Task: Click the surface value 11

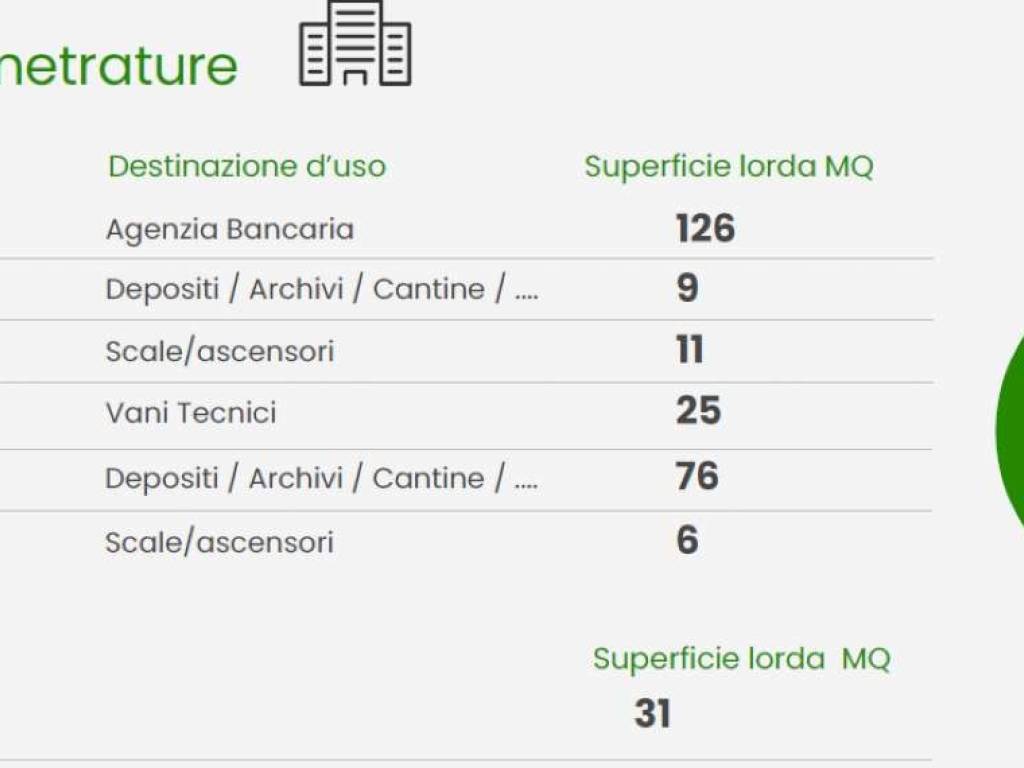Action: (x=690, y=351)
